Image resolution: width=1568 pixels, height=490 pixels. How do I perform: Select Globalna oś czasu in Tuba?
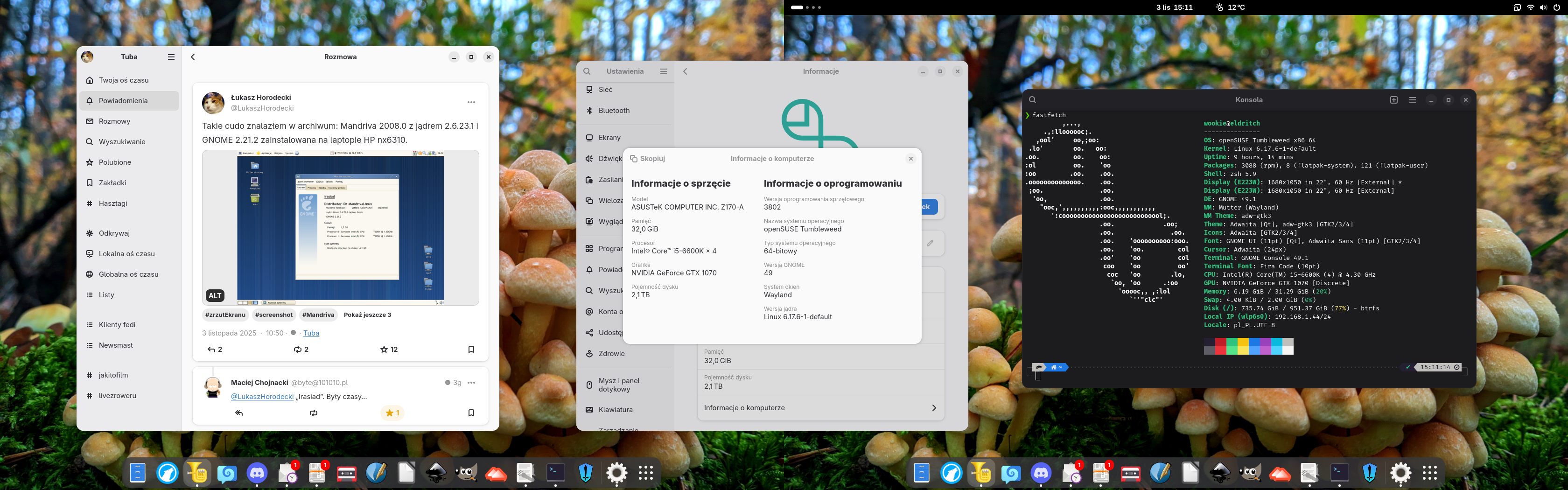[128, 274]
